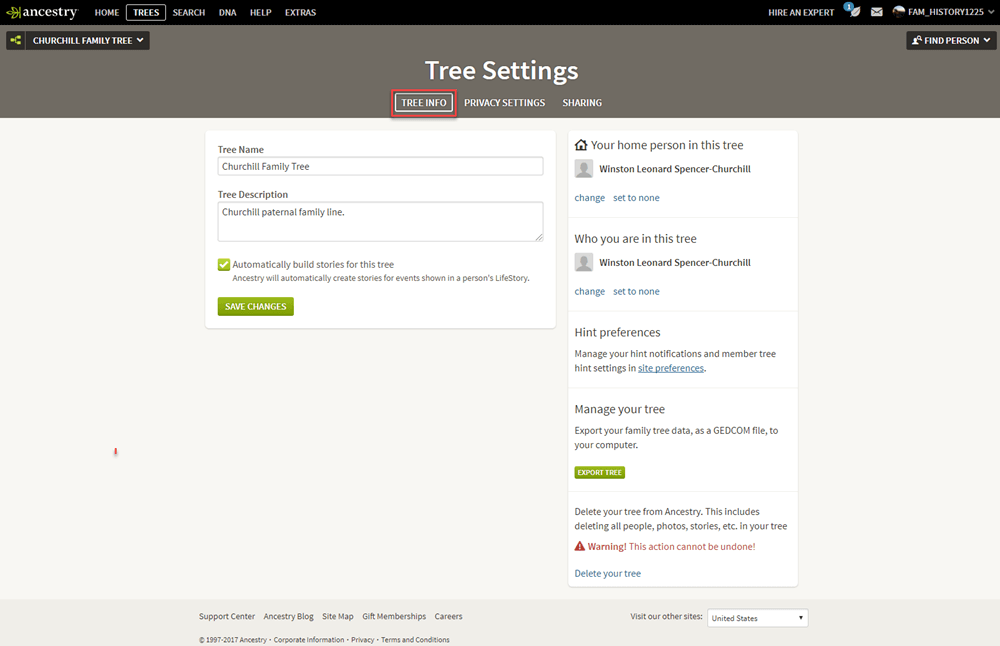The height and width of the screenshot is (646, 1000).
Task: Click change under Who you are
Action: (x=589, y=291)
